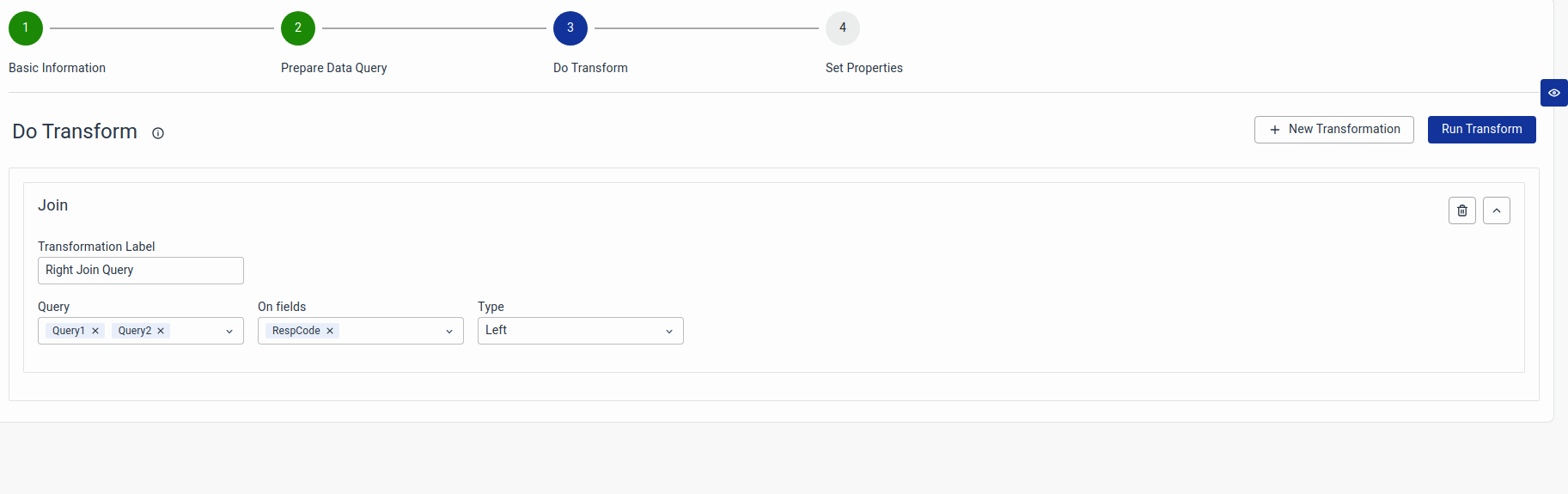This screenshot has height=494, width=1568.
Task: Click the Prepare Data Query step label
Action: click(x=333, y=68)
